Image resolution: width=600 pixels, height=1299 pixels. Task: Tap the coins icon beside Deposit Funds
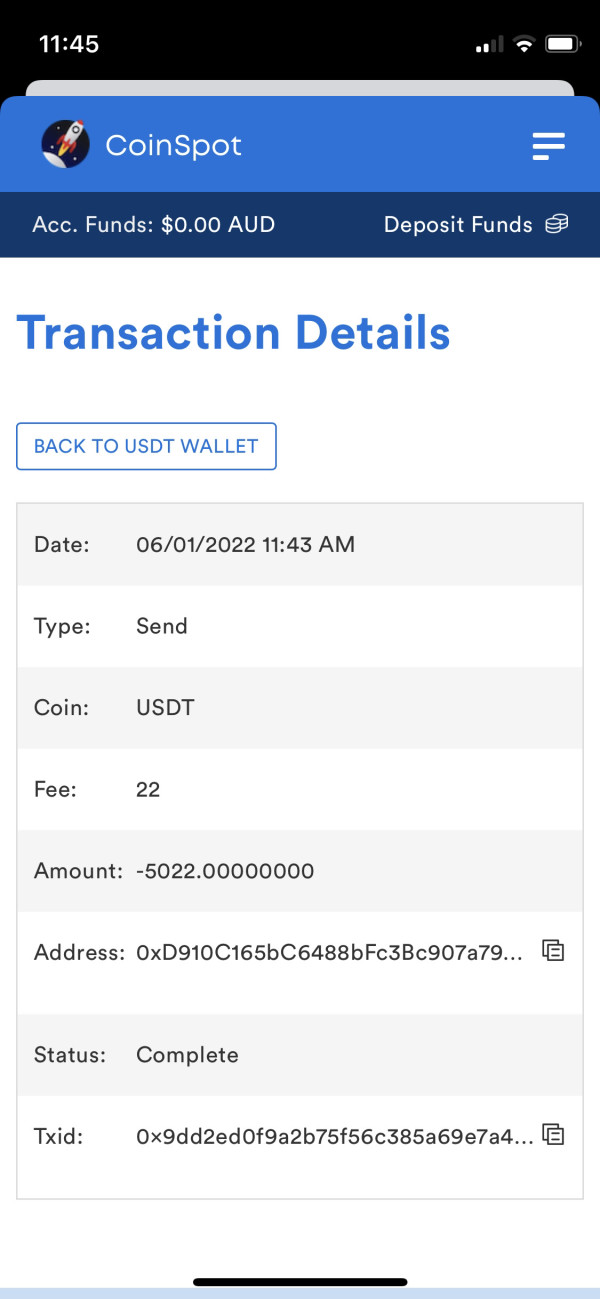point(556,225)
